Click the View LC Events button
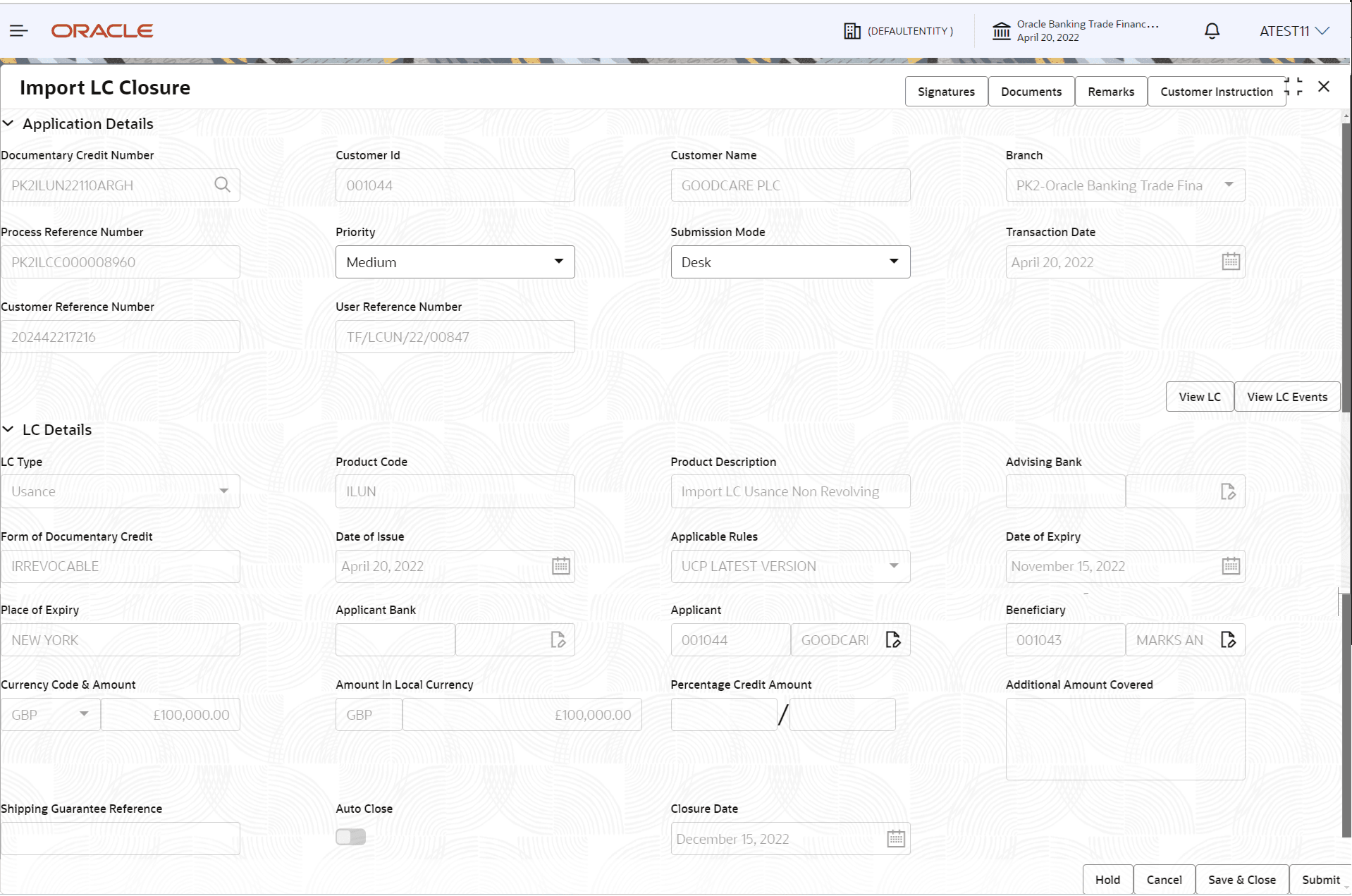This screenshot has width=1352, height=896. 1286,396
